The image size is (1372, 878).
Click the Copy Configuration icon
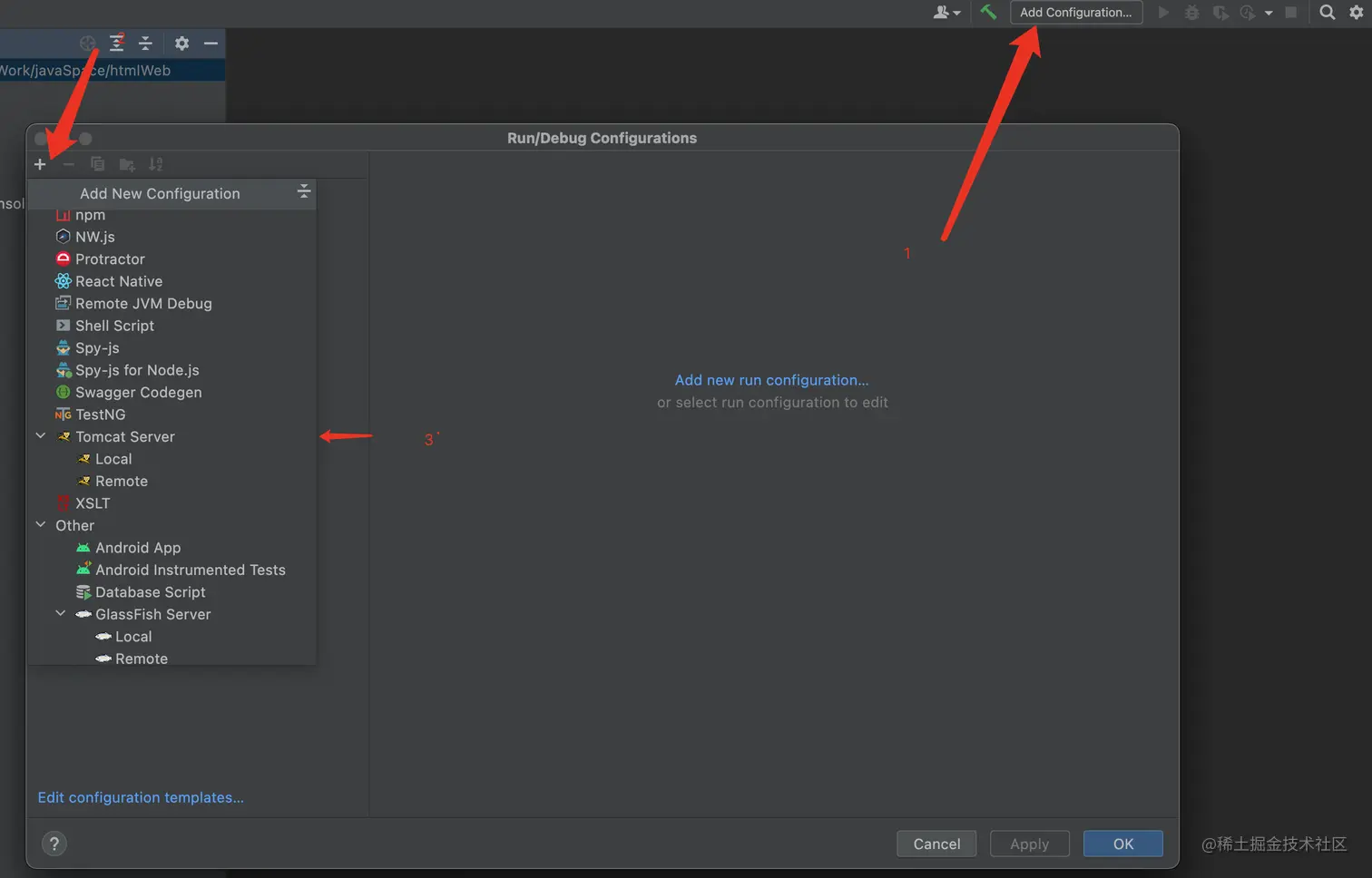tap(97, 164)
